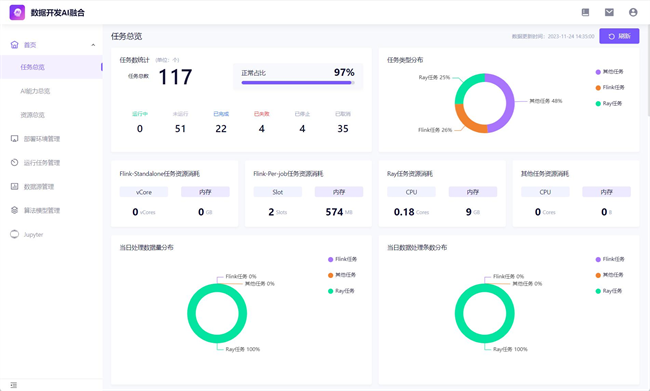Click the 正常占比 progress bar
Screen dimensions: 650x391
tap(298, 83)
